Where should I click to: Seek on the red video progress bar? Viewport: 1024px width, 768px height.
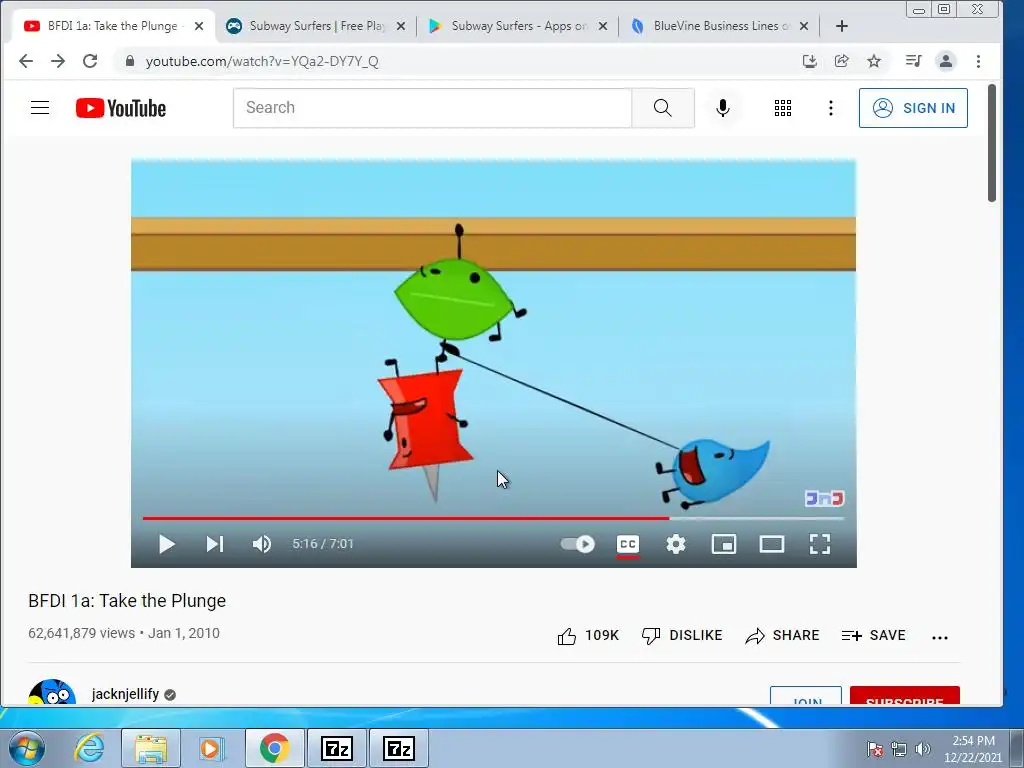[494, 519]
